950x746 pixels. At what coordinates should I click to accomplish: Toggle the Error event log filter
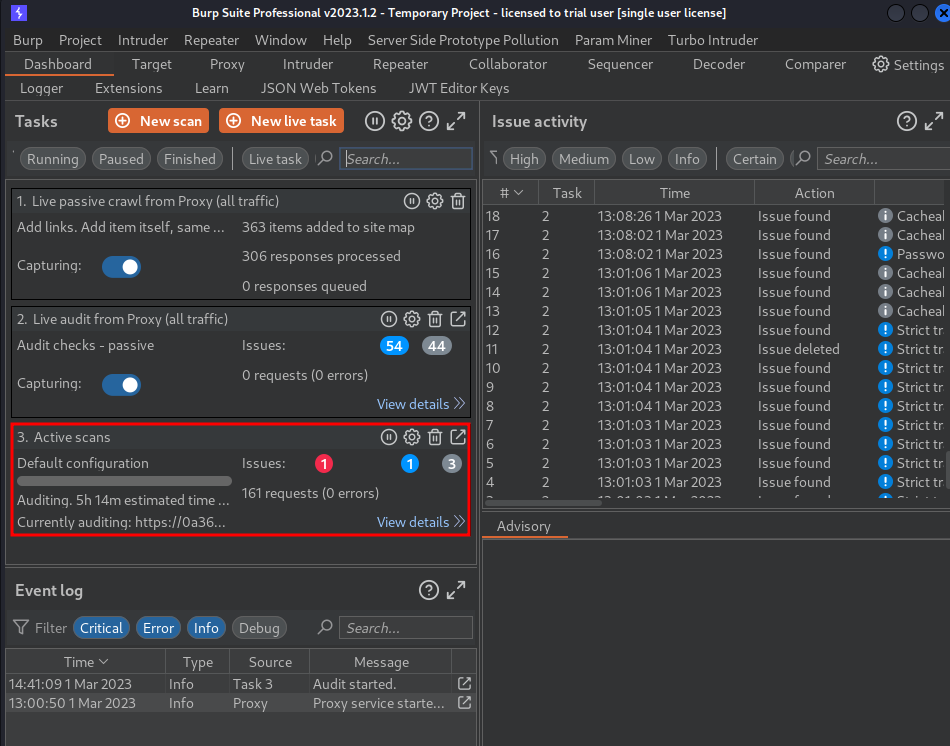(x=158, y=628)
